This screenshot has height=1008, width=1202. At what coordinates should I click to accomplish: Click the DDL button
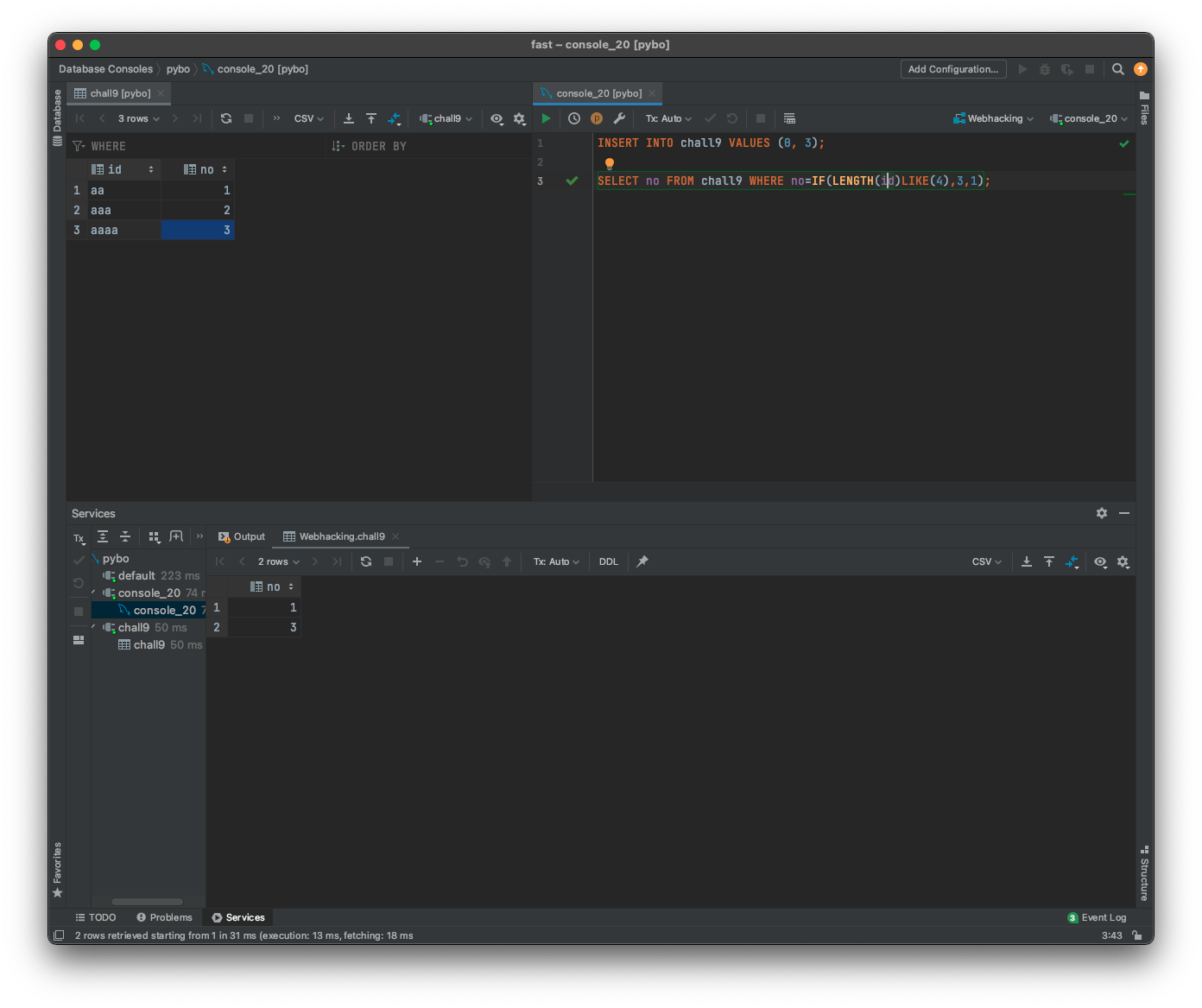(x=609, y=561)
